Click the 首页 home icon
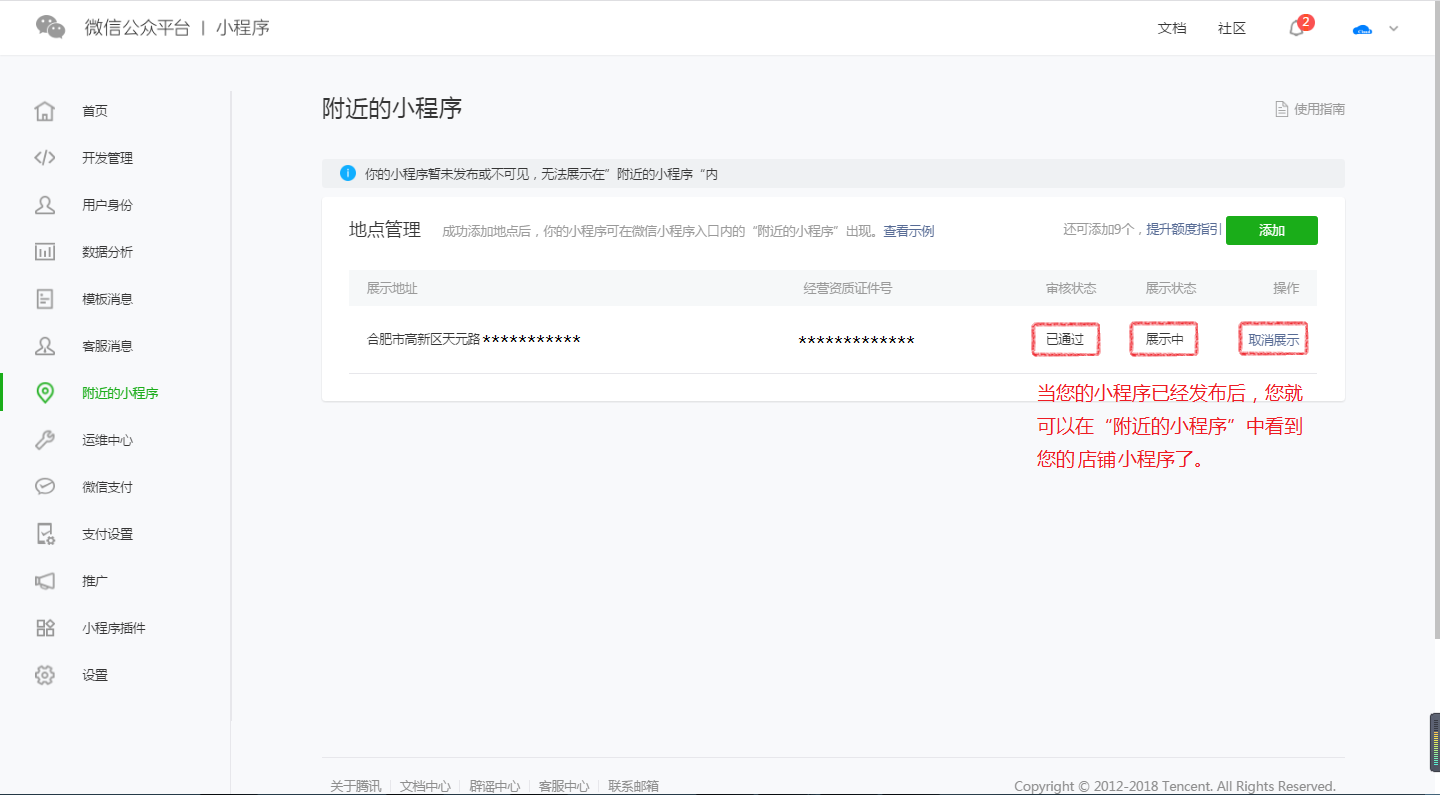Viewport: 1440px width, 795px height. 45,111
